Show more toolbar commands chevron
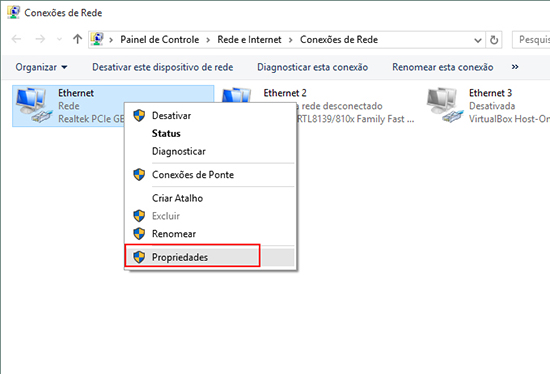Screen dimensions: 550x374 (x=515, y=67)
